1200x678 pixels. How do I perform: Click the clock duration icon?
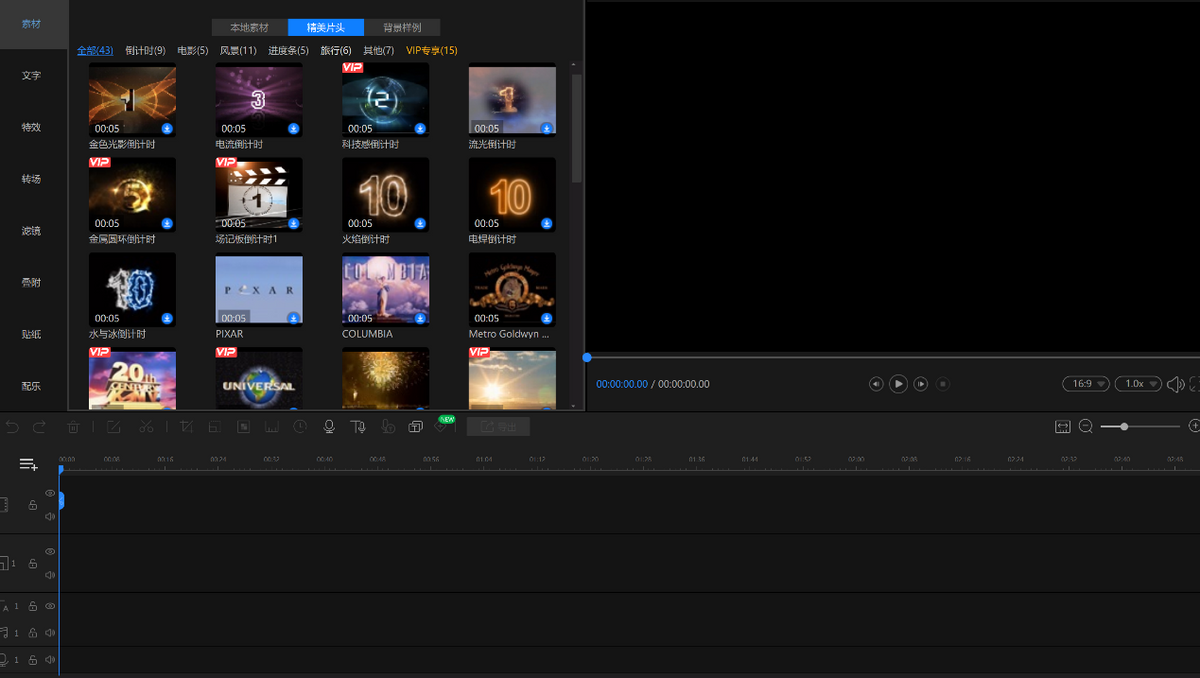point(300,427)
